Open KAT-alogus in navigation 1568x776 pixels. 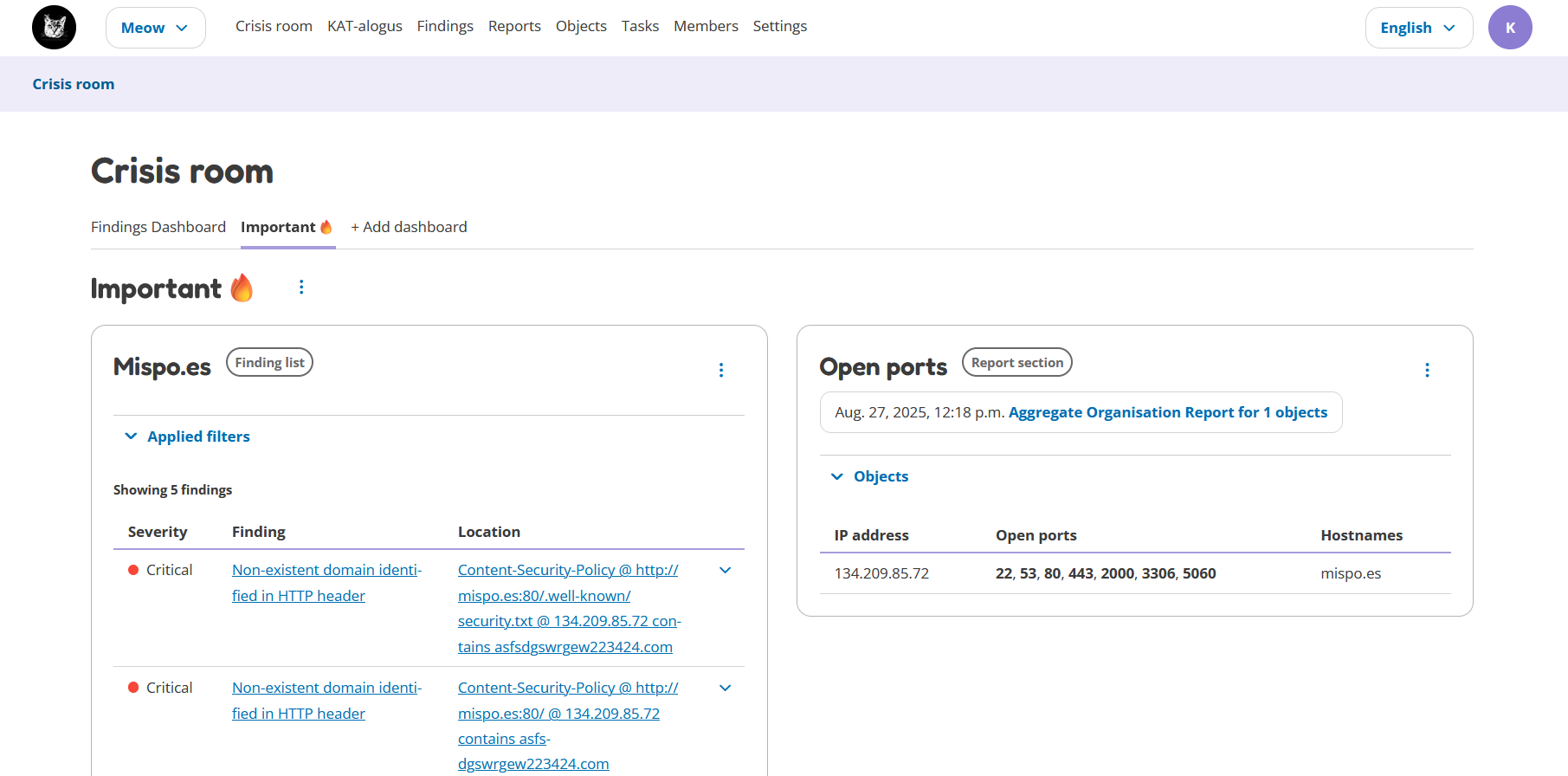(365, 26)
